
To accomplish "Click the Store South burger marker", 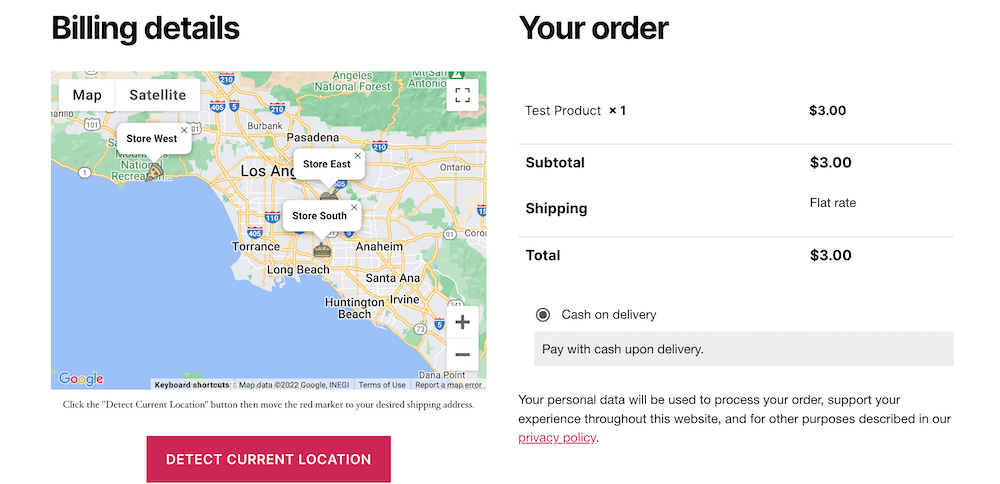I will click(322, 249).
